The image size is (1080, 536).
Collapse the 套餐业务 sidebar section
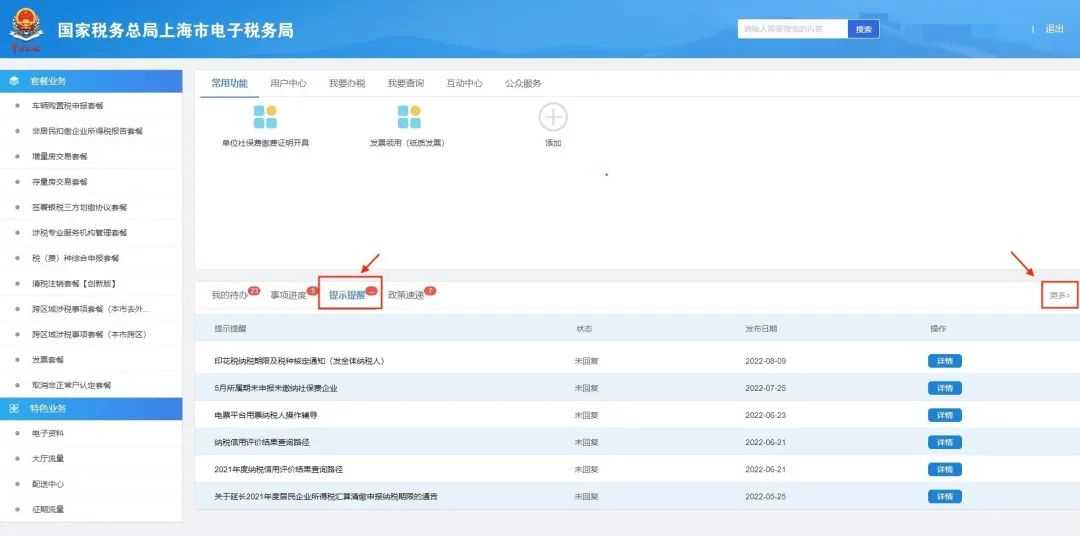click(x=92, y=80)
